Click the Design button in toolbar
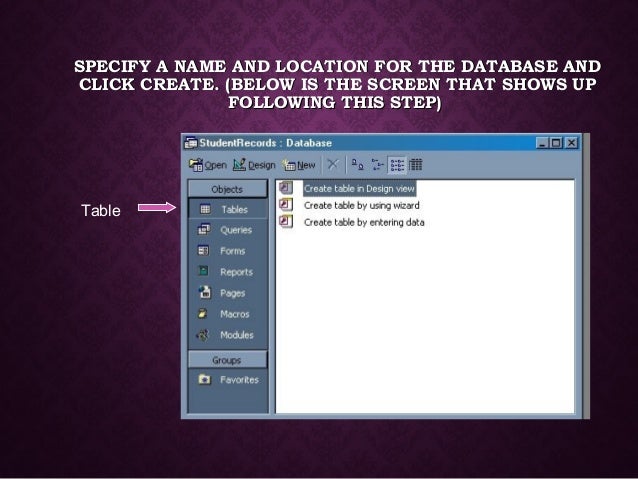Viewport: 638px width, 479px height. tap(254, 165)
